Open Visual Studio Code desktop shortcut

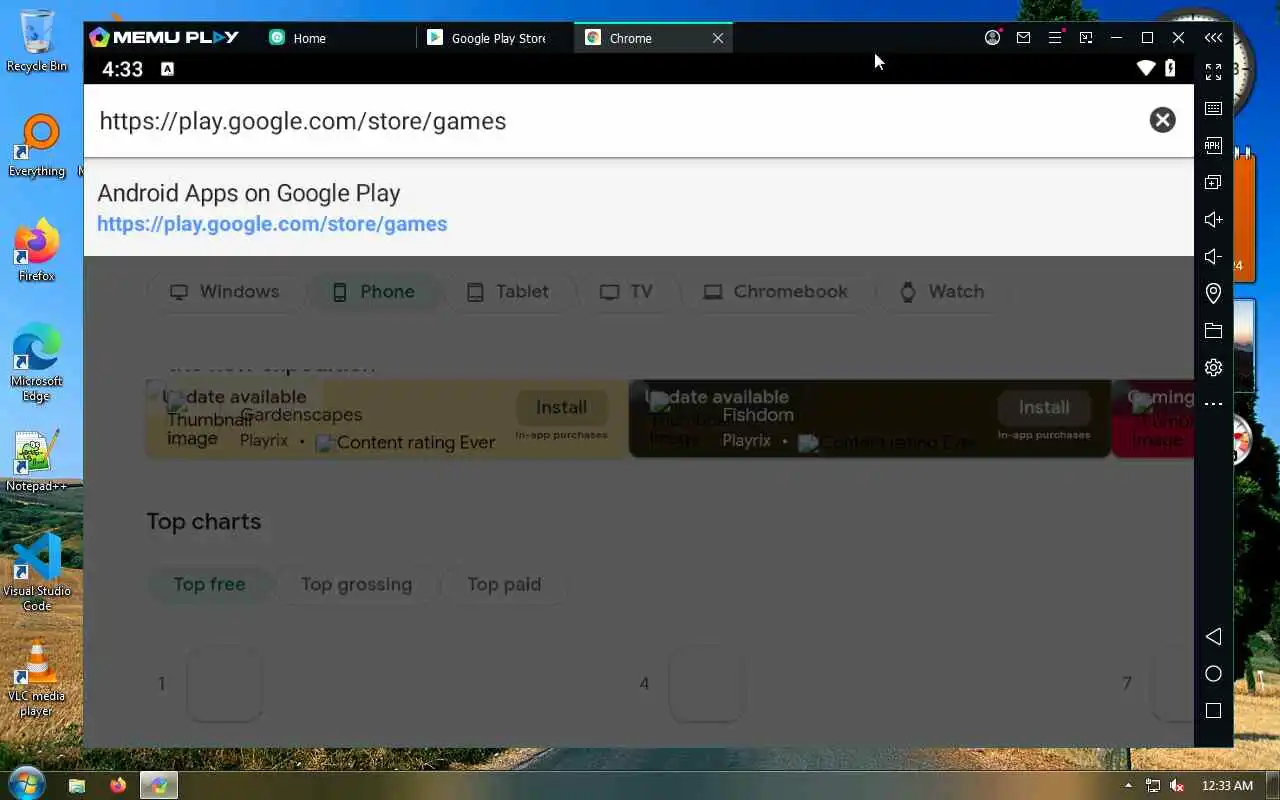37,573
